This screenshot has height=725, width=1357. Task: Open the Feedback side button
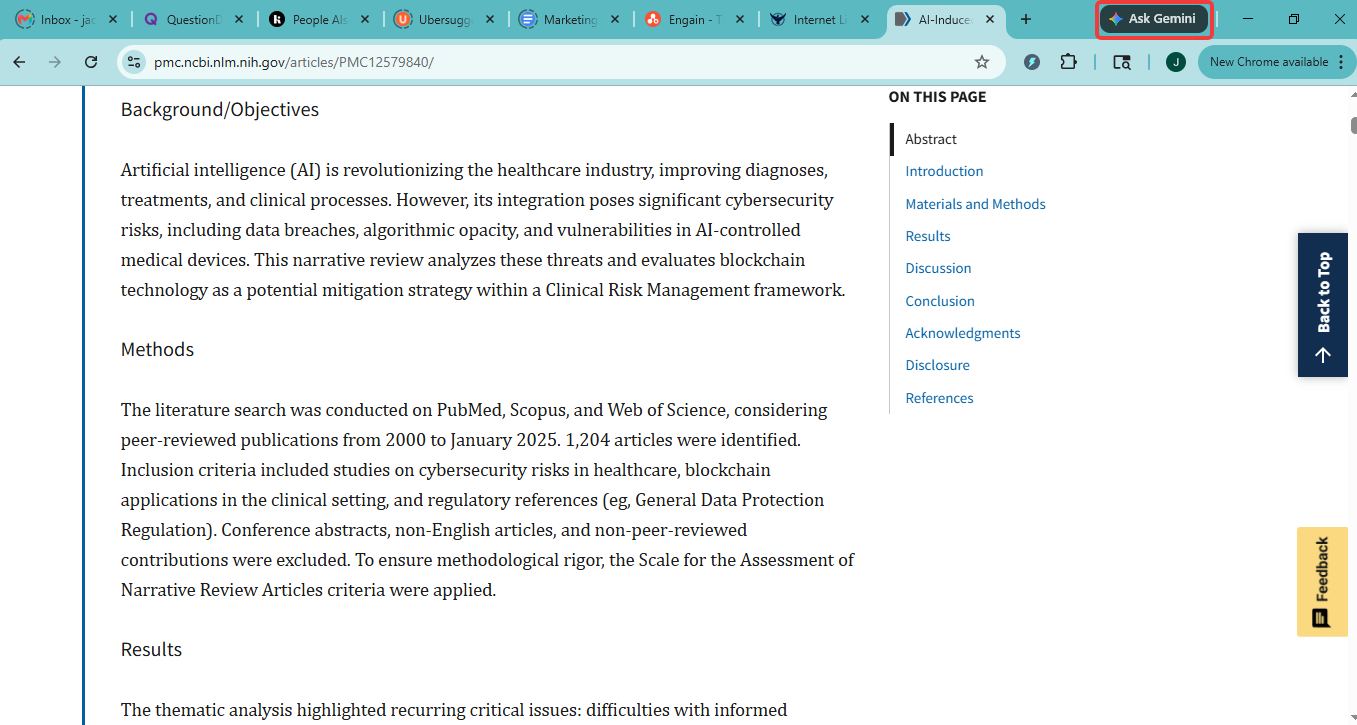pyautogui.click(x=1322, y=582)
